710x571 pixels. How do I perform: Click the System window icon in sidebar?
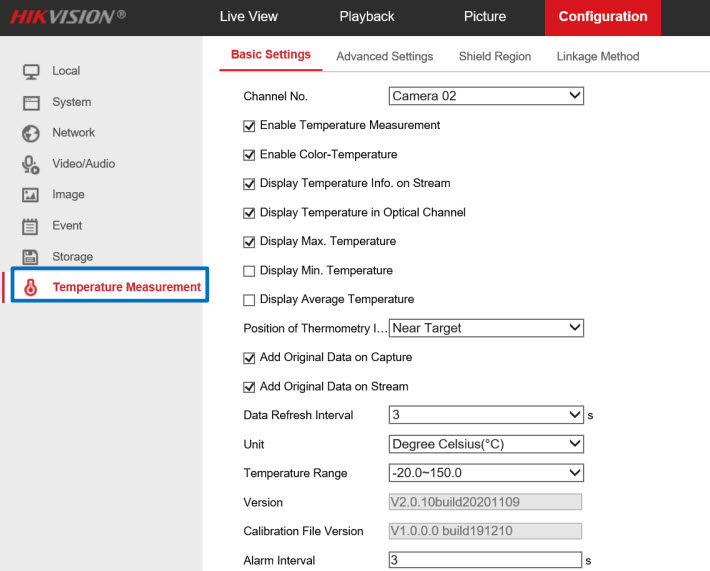(x=31, y=102)
